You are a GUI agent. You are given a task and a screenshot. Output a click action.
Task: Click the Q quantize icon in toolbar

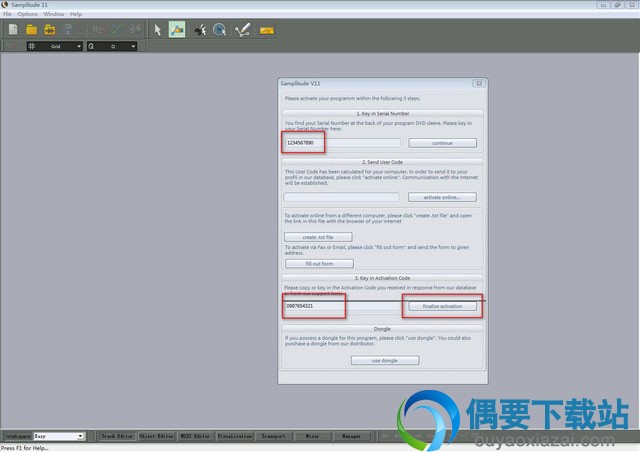pyautogui.click(x=91, y=46)
